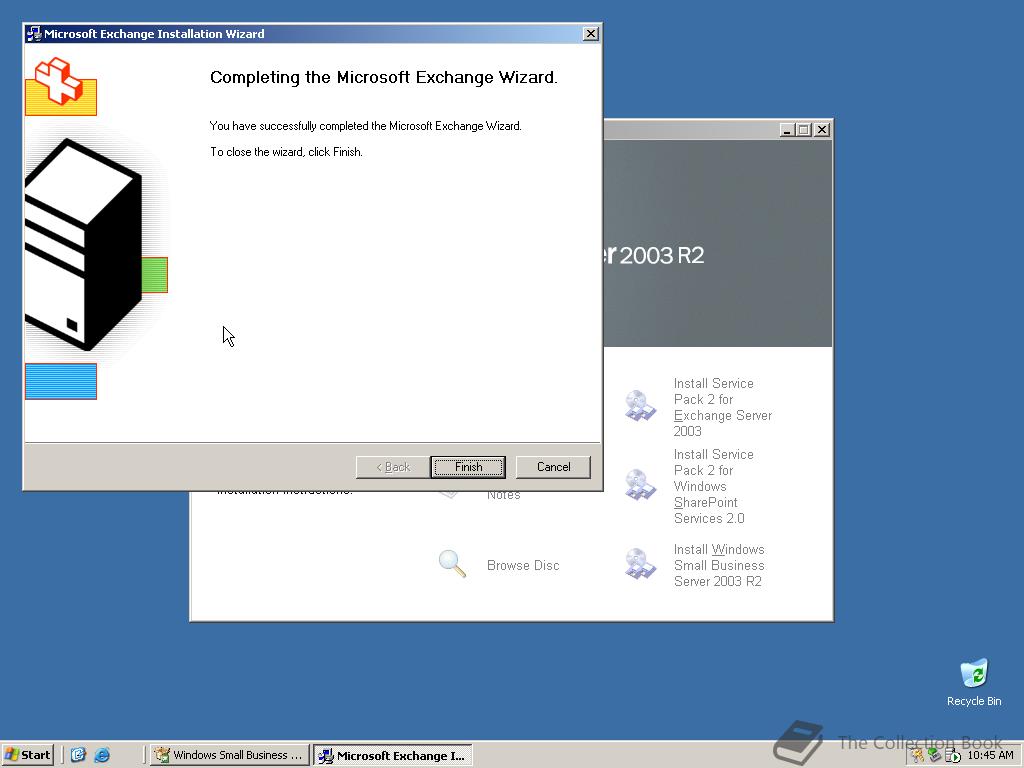The width and height of the screenshot is (1024, 768).
Task: Click the Microsoft Exchange I... taskbar button
Action: pyautogui.click(x=392, y=756)
